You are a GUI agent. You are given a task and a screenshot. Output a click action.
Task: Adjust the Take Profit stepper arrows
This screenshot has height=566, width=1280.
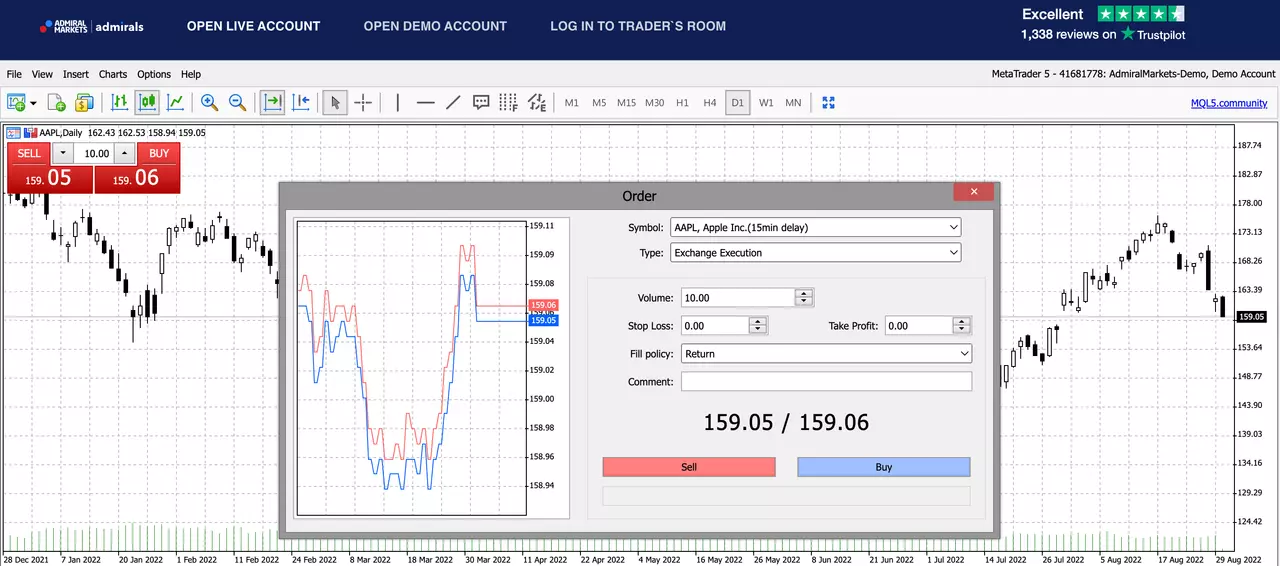click(x=962, y=326)
